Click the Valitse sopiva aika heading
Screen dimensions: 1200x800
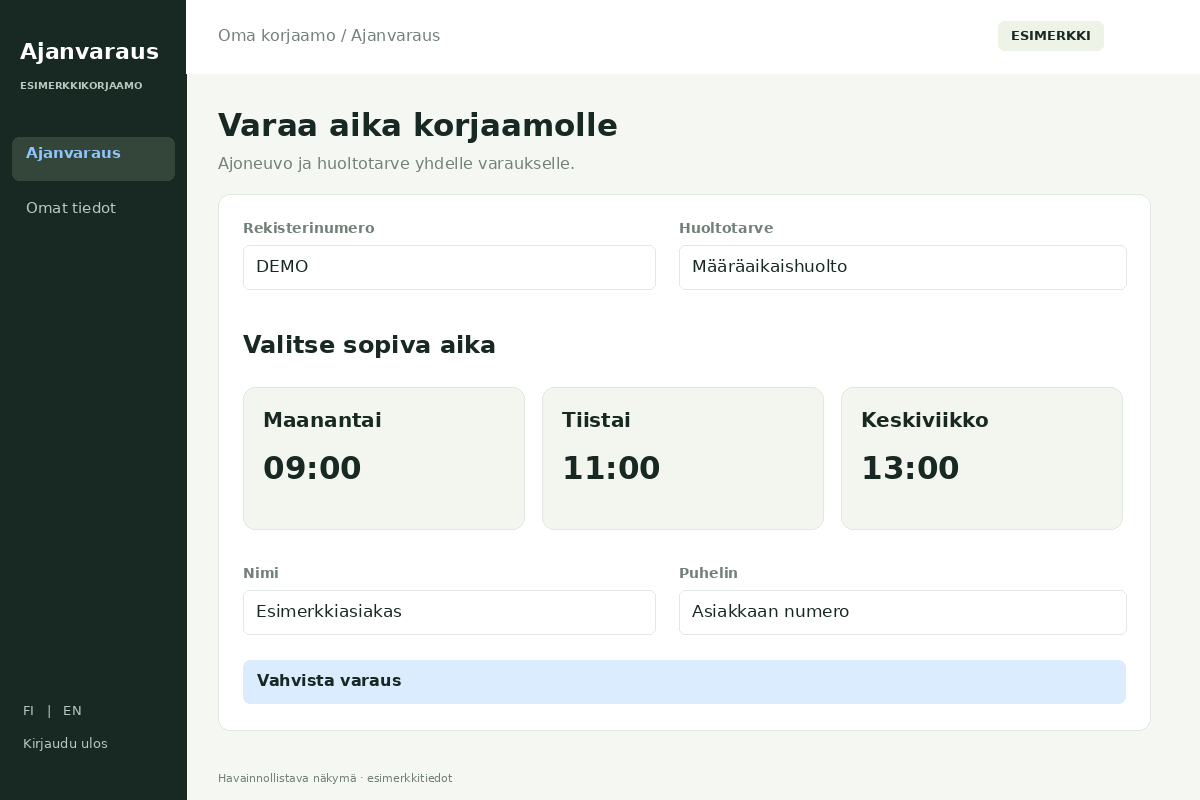point(369,345)
